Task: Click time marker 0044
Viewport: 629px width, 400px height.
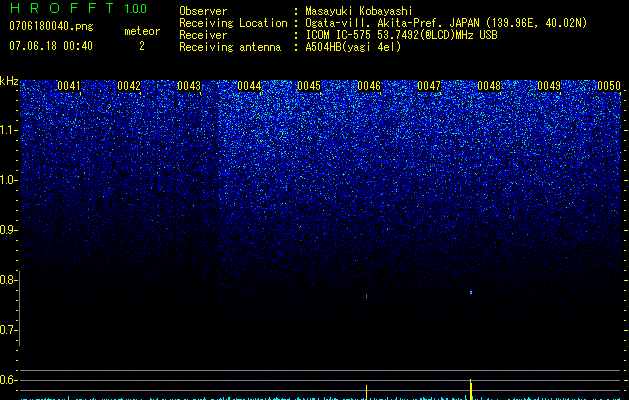Action: (x=249, y=86)
